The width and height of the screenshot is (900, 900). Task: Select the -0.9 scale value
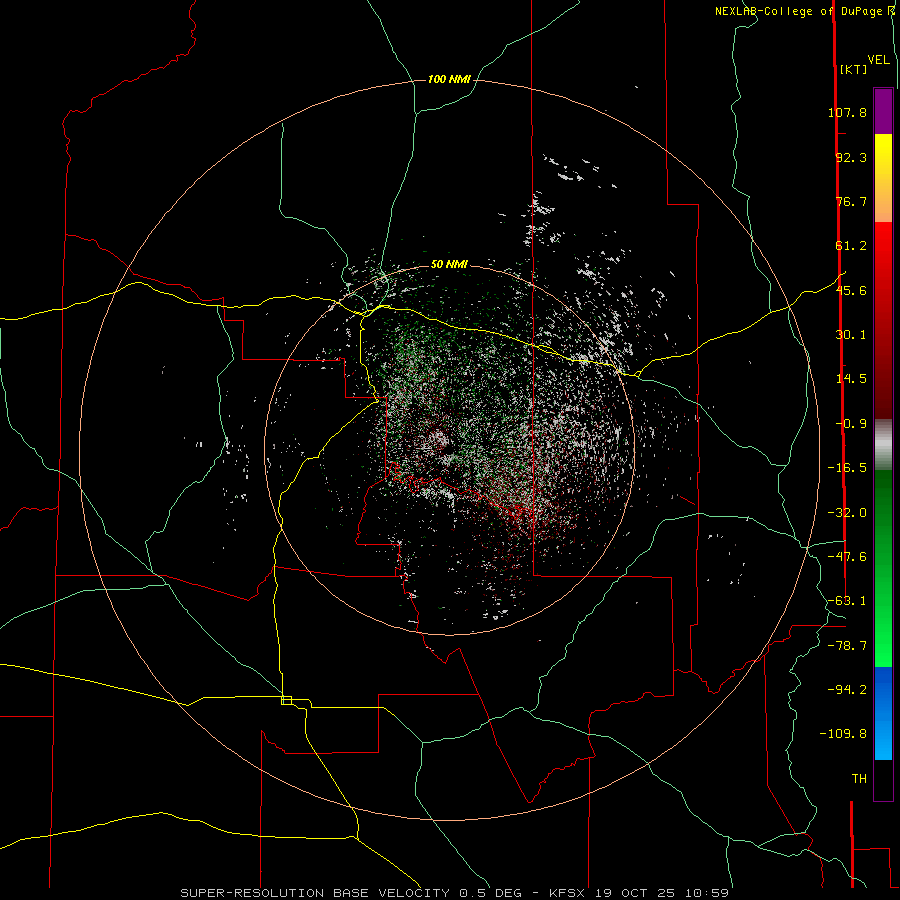[x=851, y=424]
